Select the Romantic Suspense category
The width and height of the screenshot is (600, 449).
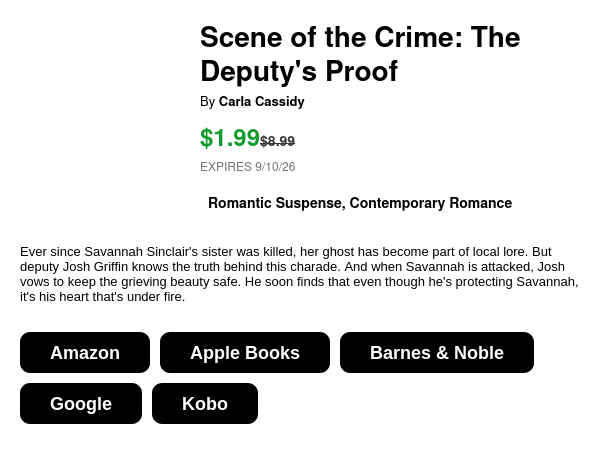pyautogui.click(x=274, y=203)
